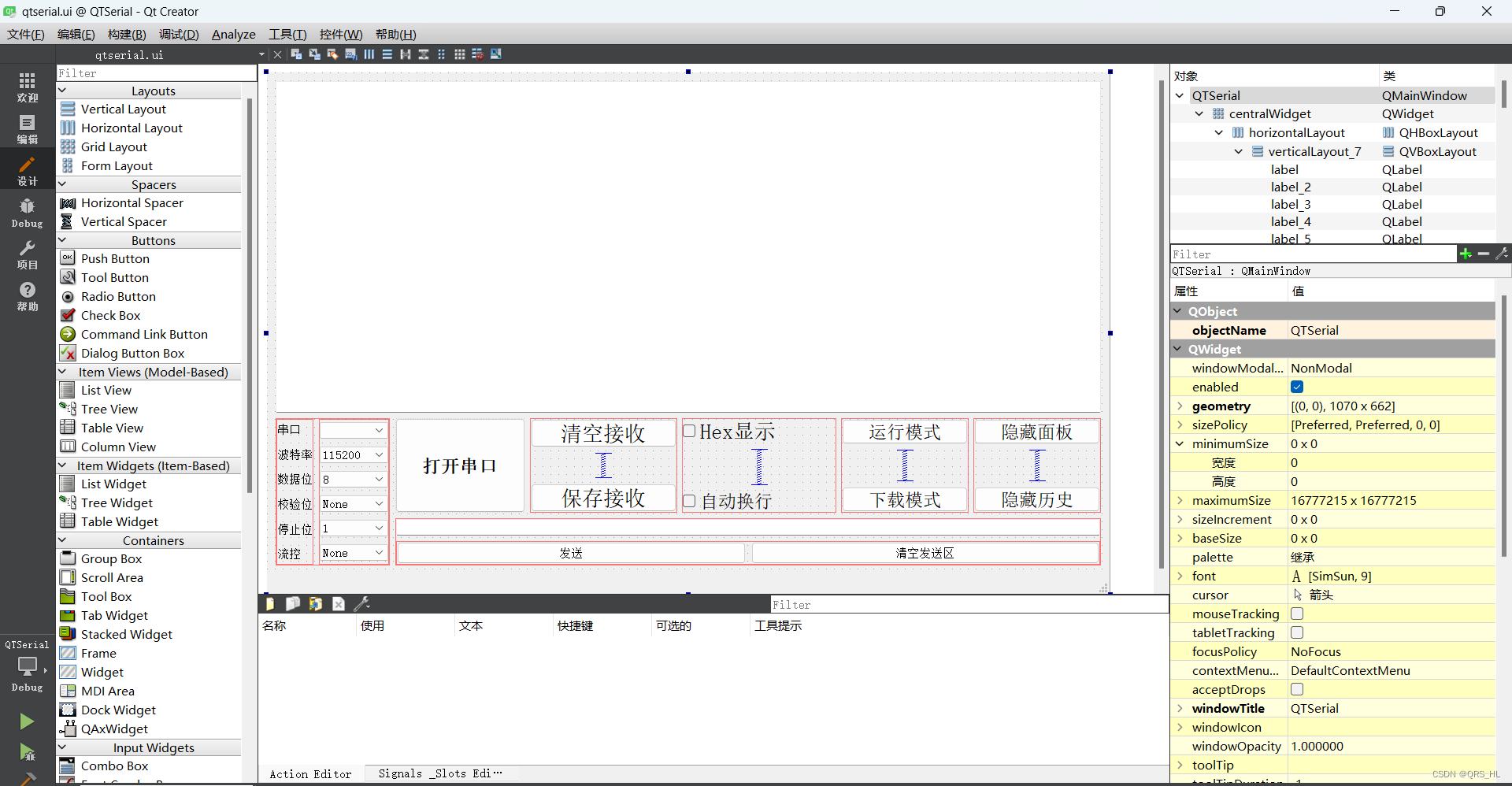The image size is (1512, 786).
Task: Click the green Run button
Action: pos(27,721)
